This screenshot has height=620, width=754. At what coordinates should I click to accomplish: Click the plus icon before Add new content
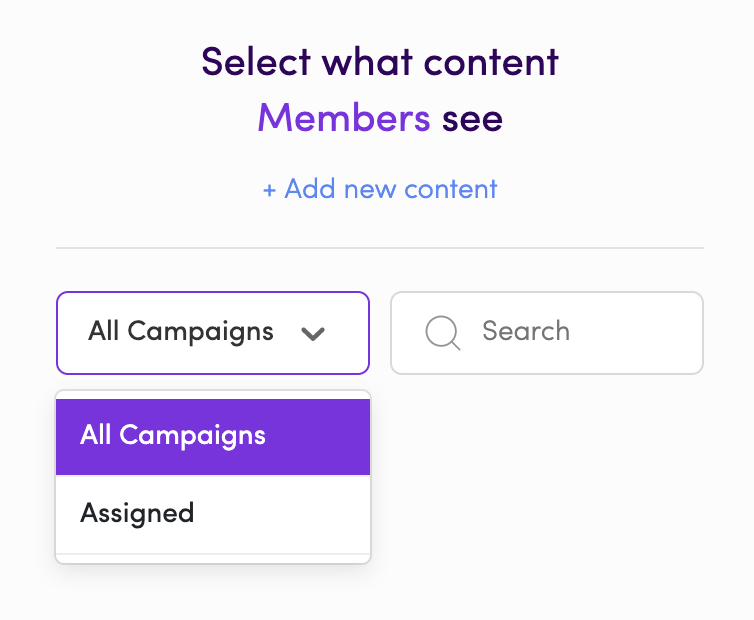269,190
